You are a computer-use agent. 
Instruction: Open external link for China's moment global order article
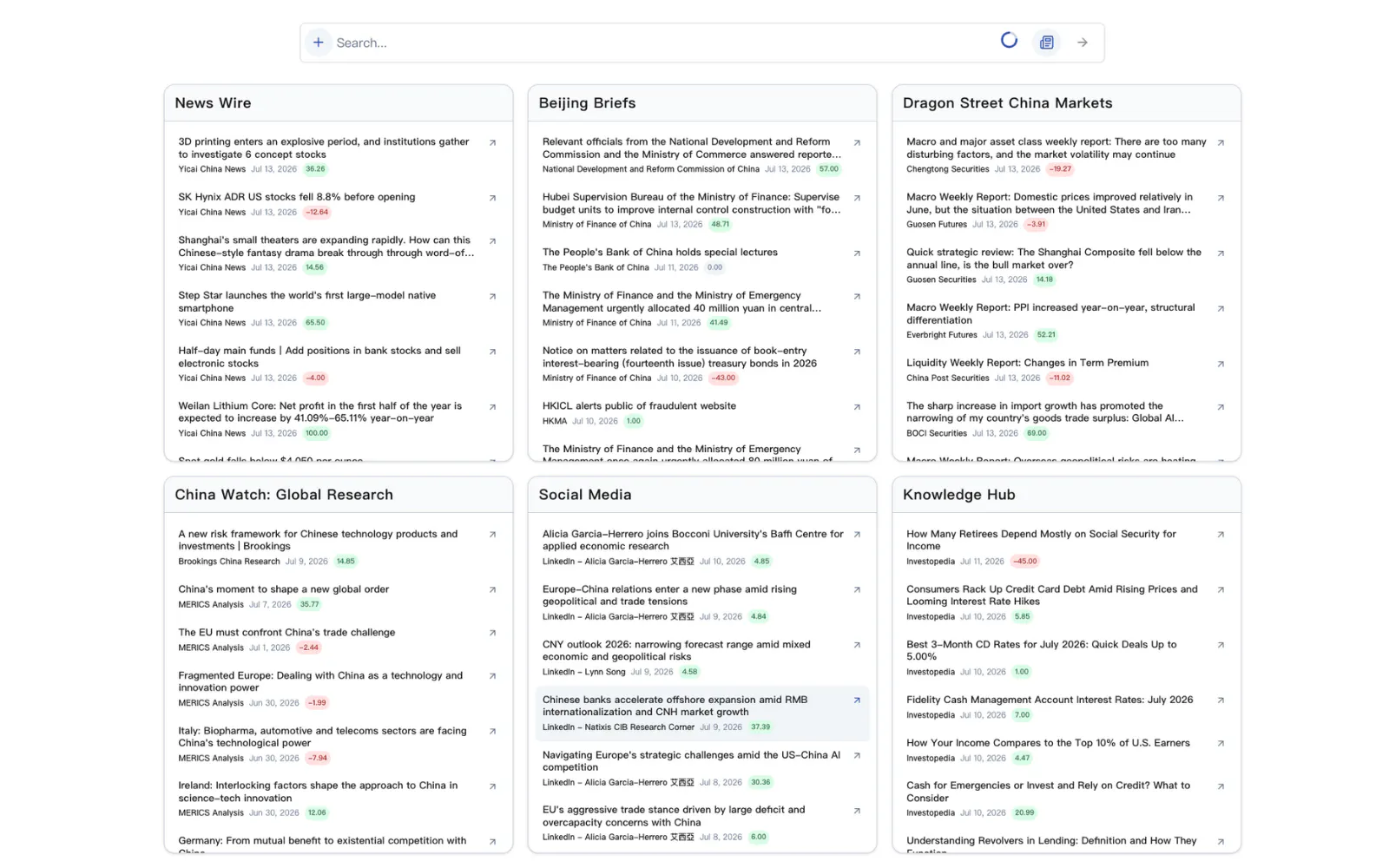(x=492, y=590)
